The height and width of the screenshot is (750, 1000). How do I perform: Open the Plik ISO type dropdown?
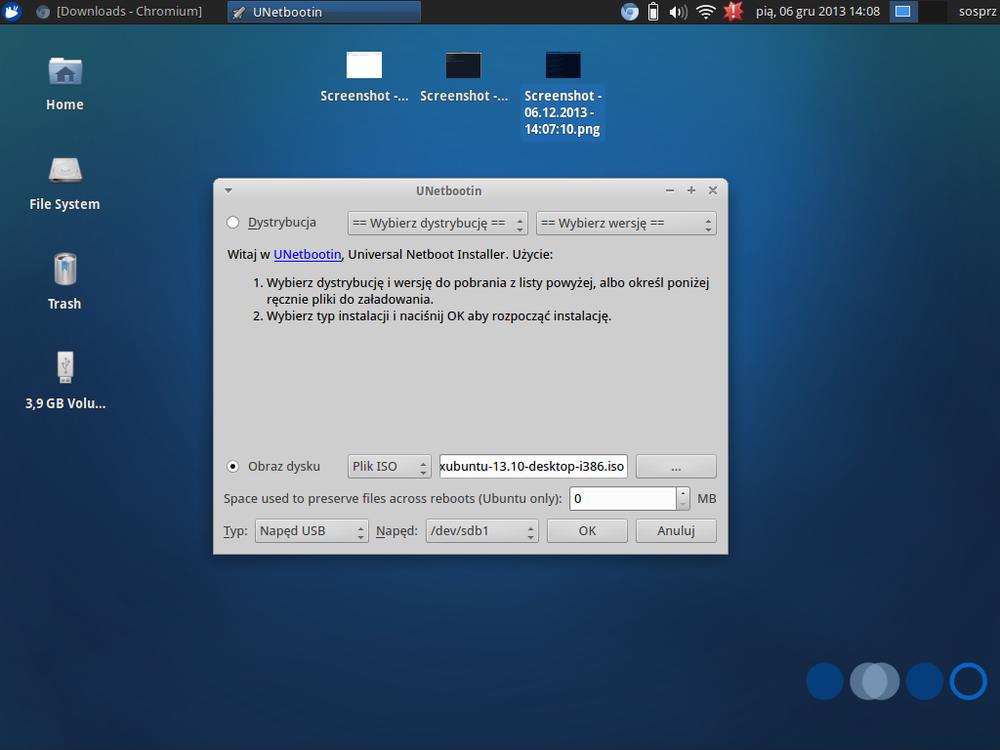[x=390, y=466]
